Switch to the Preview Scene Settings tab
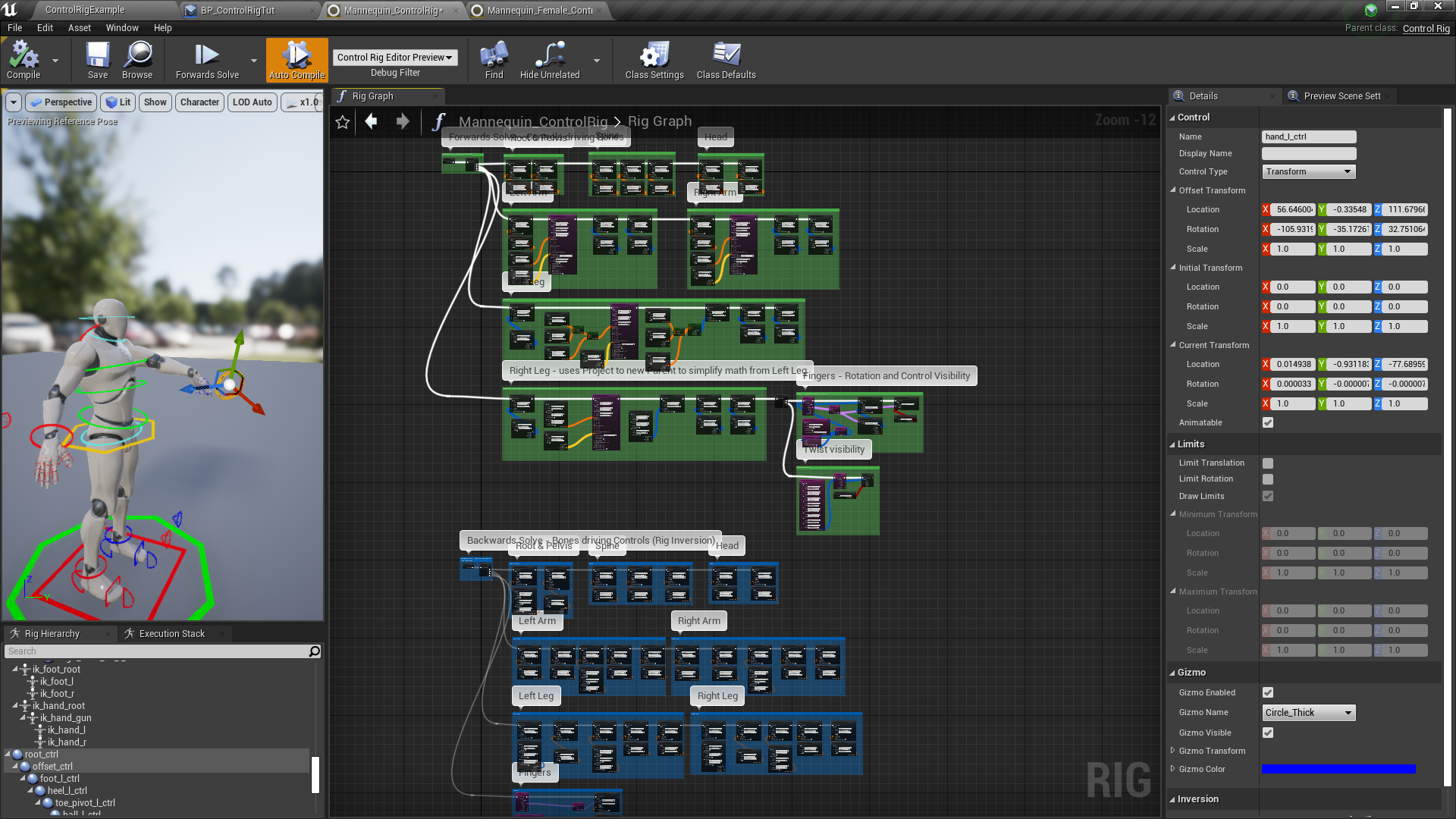Viewport: 1456px width, 819px height. [1341, 96]
